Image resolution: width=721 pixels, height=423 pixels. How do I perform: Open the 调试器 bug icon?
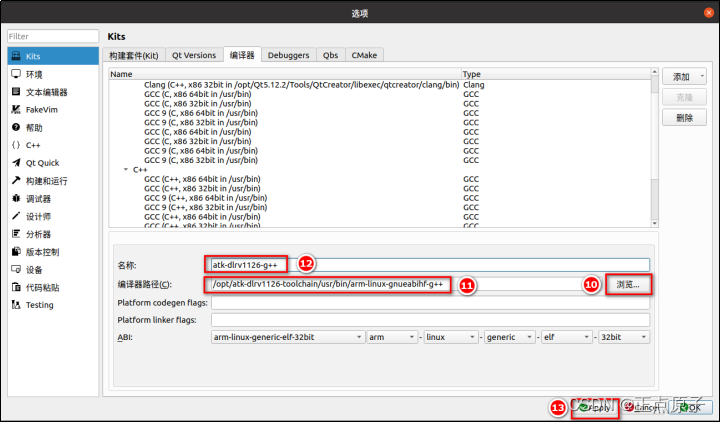[x=17, y=198]
